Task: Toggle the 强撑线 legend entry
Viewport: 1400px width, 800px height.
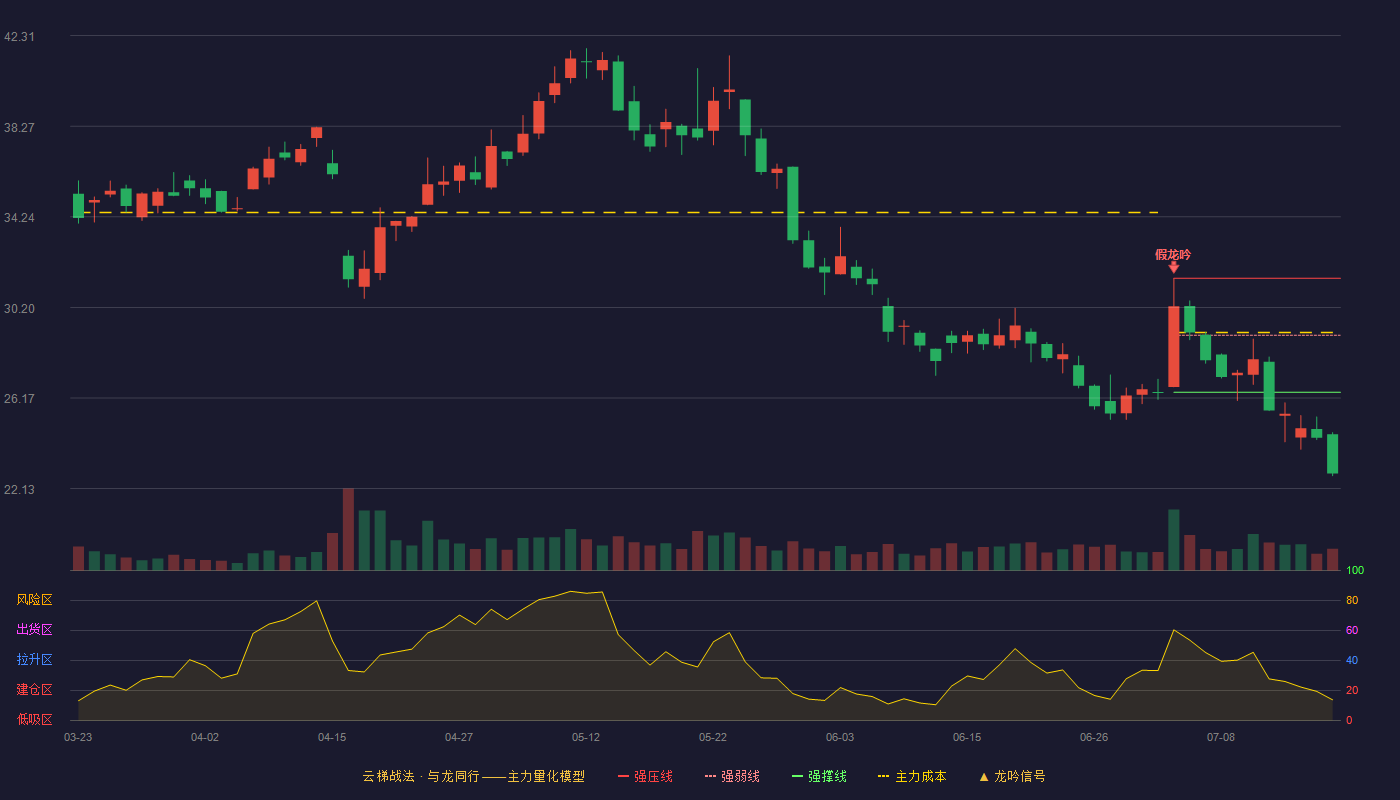Action: (x=819, y=776)
